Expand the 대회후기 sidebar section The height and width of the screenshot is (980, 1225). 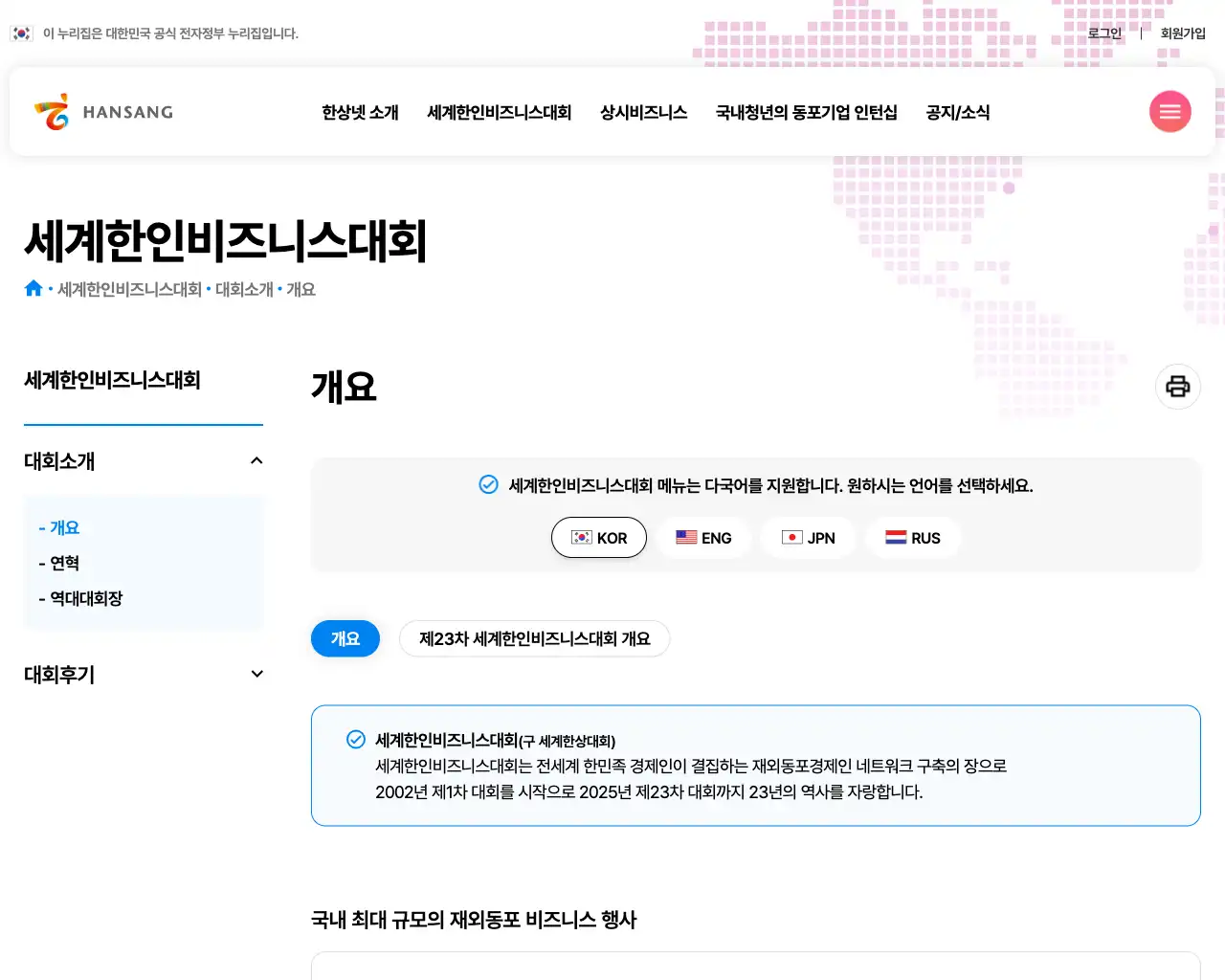256,674
